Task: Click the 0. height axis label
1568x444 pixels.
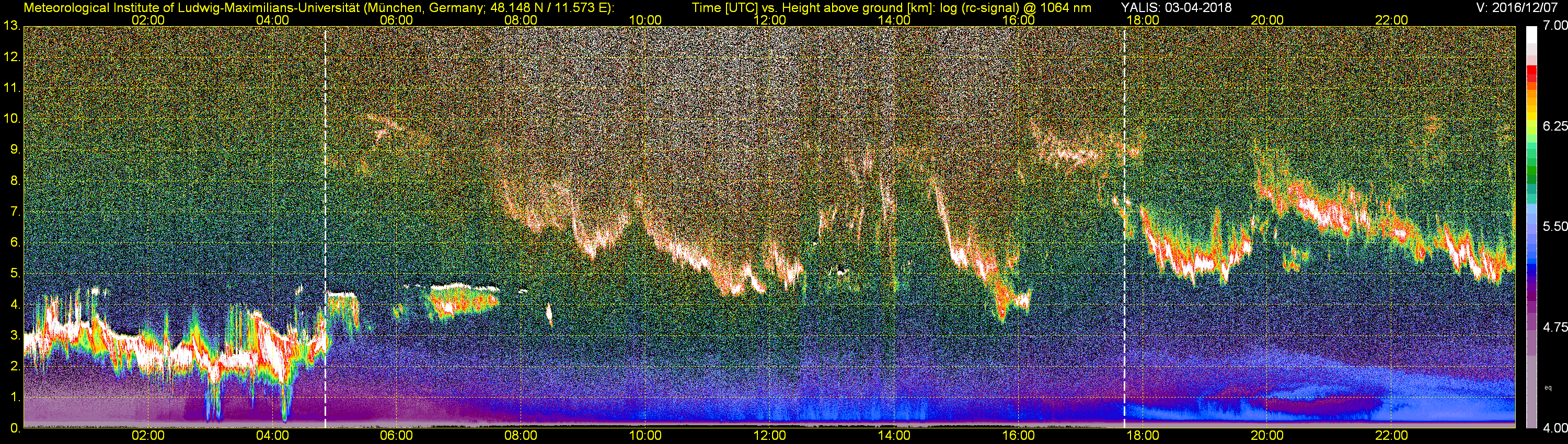Action: tap(15, 428)
